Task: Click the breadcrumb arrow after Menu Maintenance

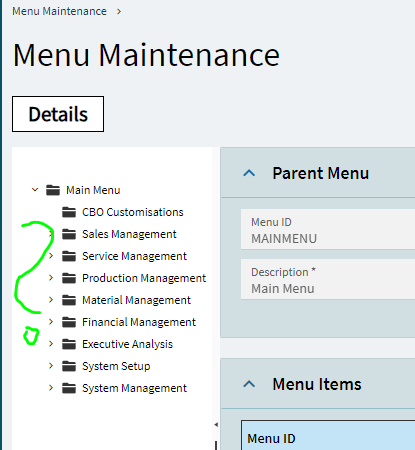Action: [119, 12]
